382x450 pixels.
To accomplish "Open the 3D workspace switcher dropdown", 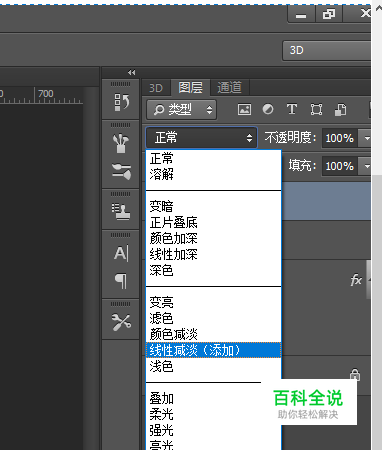I will coord(327,51).
